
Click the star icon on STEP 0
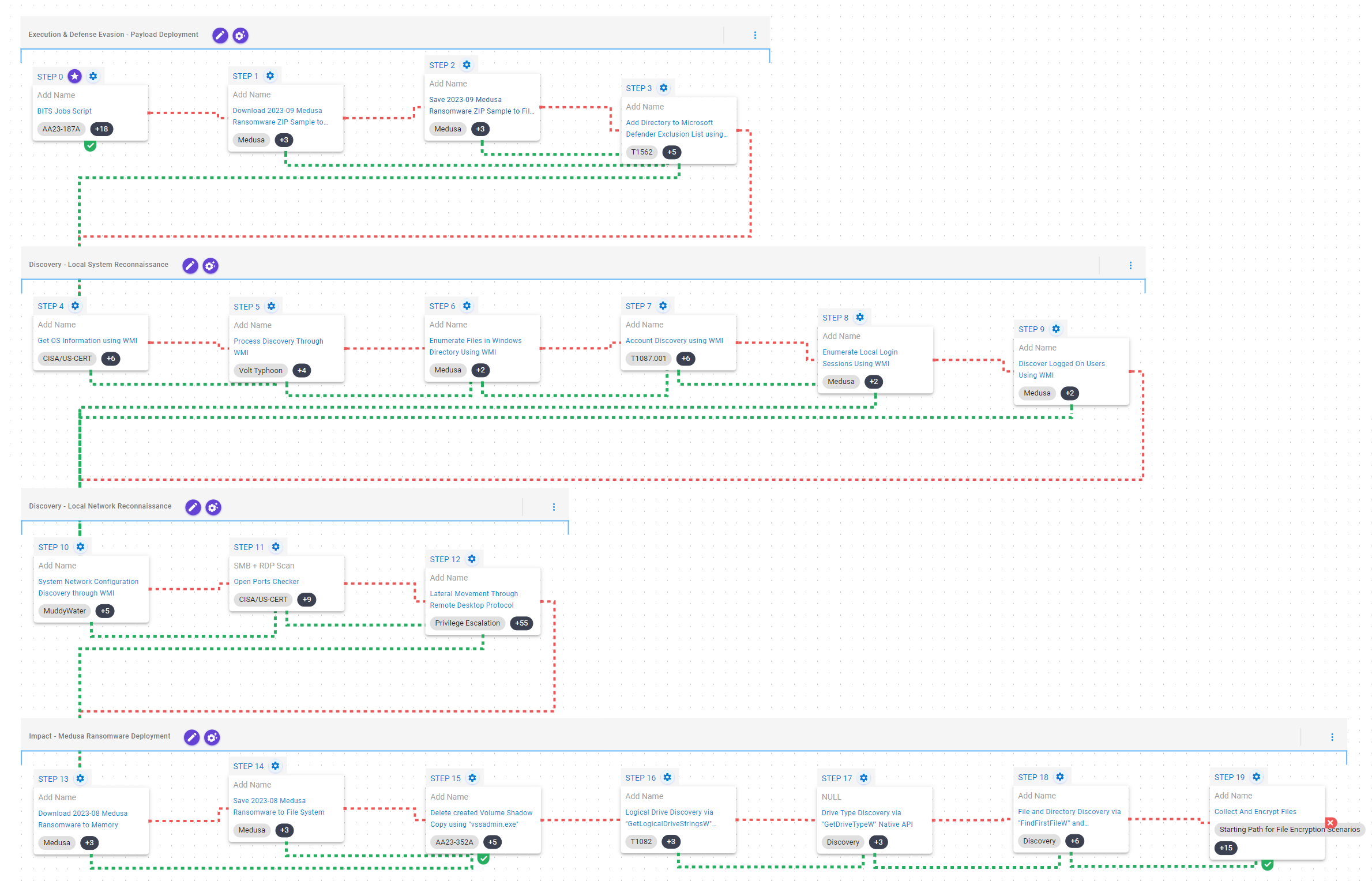pos(74,76)
